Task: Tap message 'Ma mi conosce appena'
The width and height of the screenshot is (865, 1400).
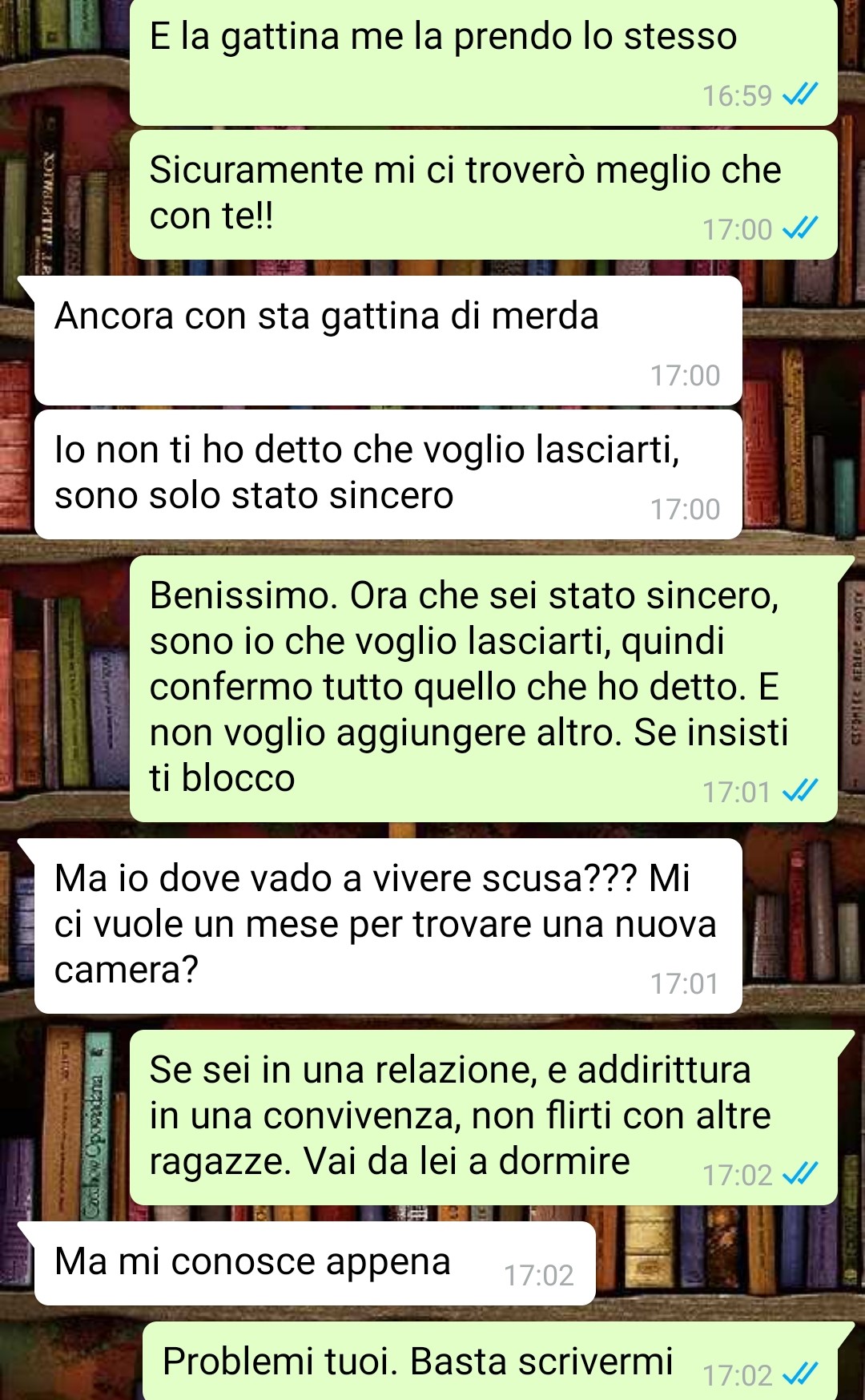Action: click(x=315, y=1264)
